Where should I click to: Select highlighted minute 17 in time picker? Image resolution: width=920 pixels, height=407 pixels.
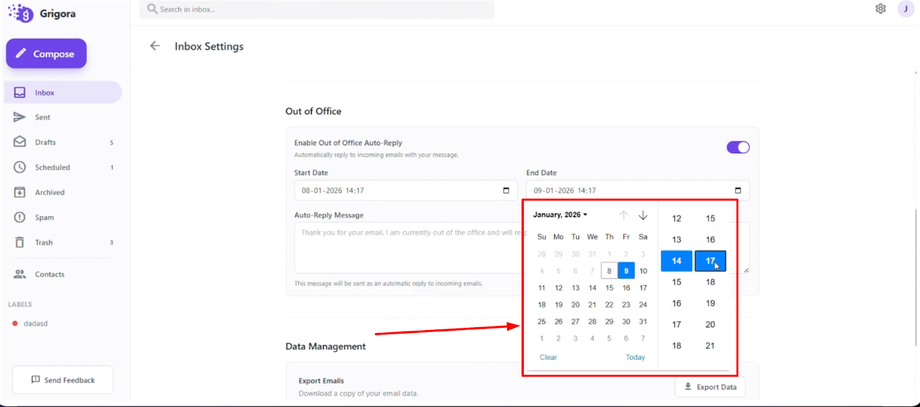coord(711,261)
